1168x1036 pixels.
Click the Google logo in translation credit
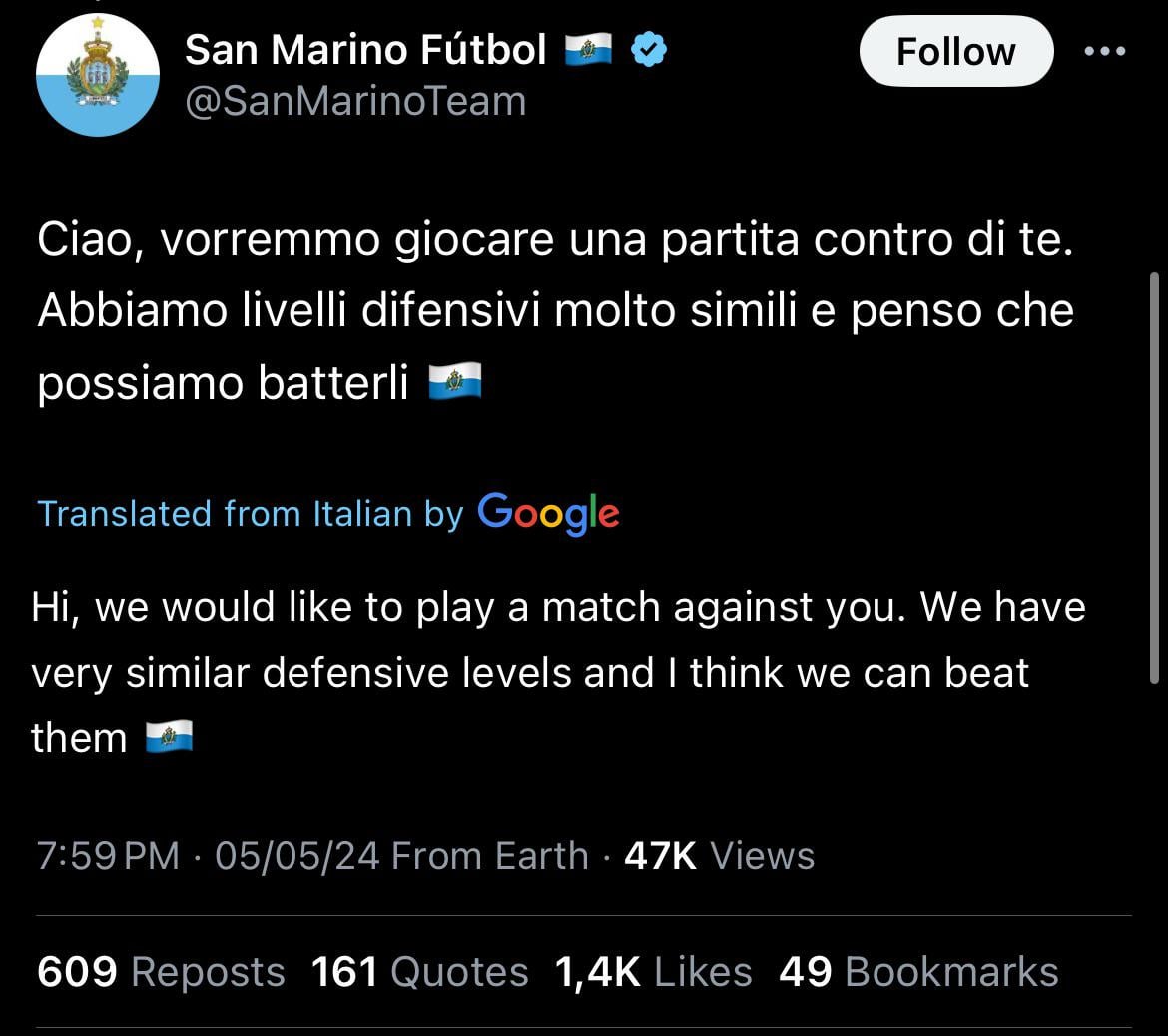(x=548, y=513)
